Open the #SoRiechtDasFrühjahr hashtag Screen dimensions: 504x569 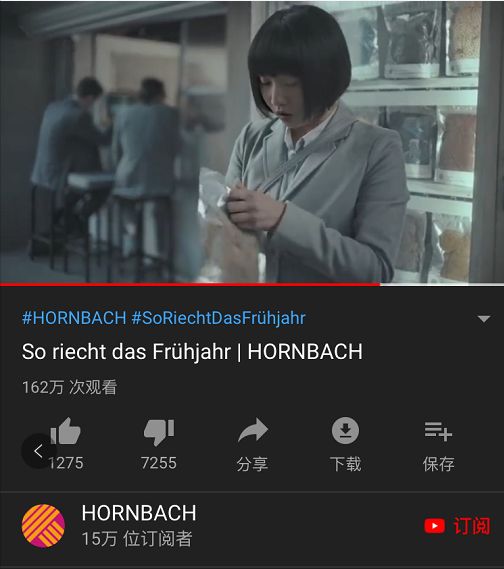point(218,318)
